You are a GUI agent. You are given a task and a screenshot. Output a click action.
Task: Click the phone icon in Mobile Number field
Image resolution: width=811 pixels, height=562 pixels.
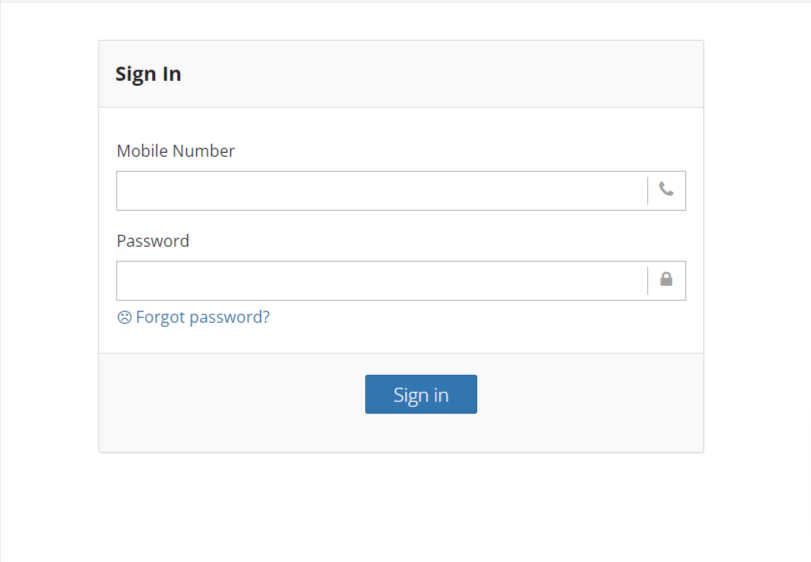coord(666,189)
